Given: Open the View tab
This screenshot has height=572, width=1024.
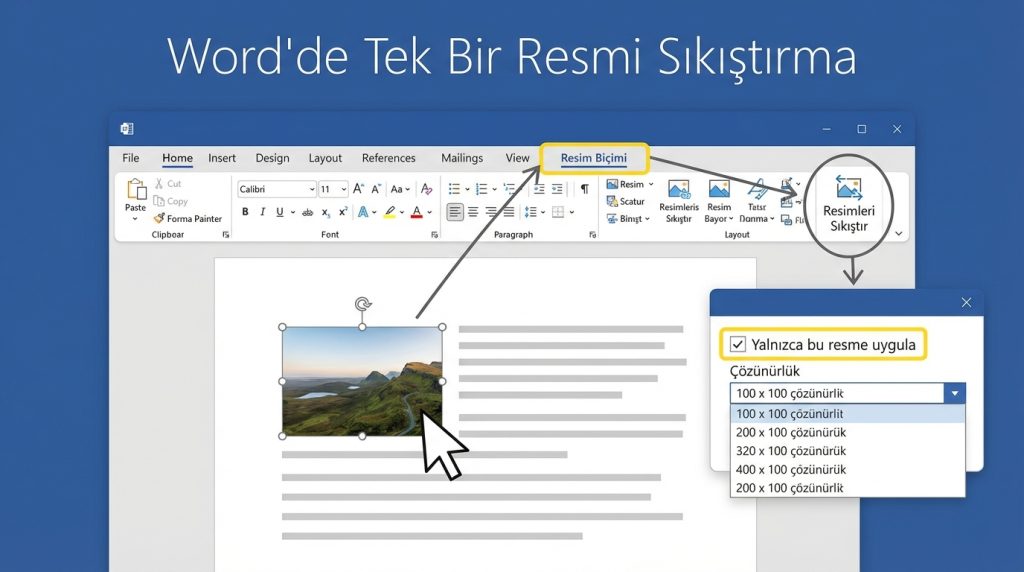Looking at the screenshot, I should (517, 158).
